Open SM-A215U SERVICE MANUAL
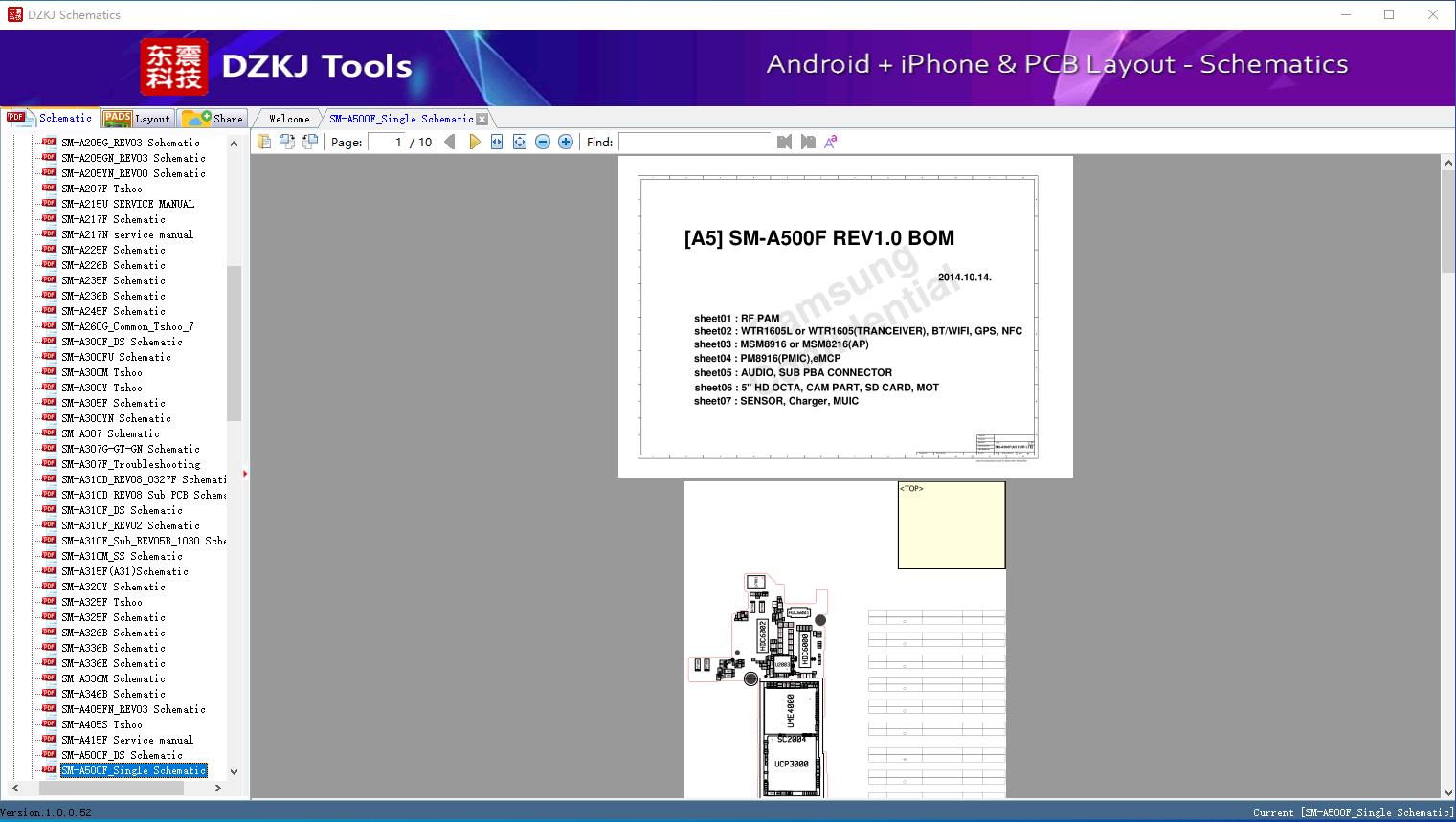The width and height of the screenshot is (1456, 822). (127, 204)
